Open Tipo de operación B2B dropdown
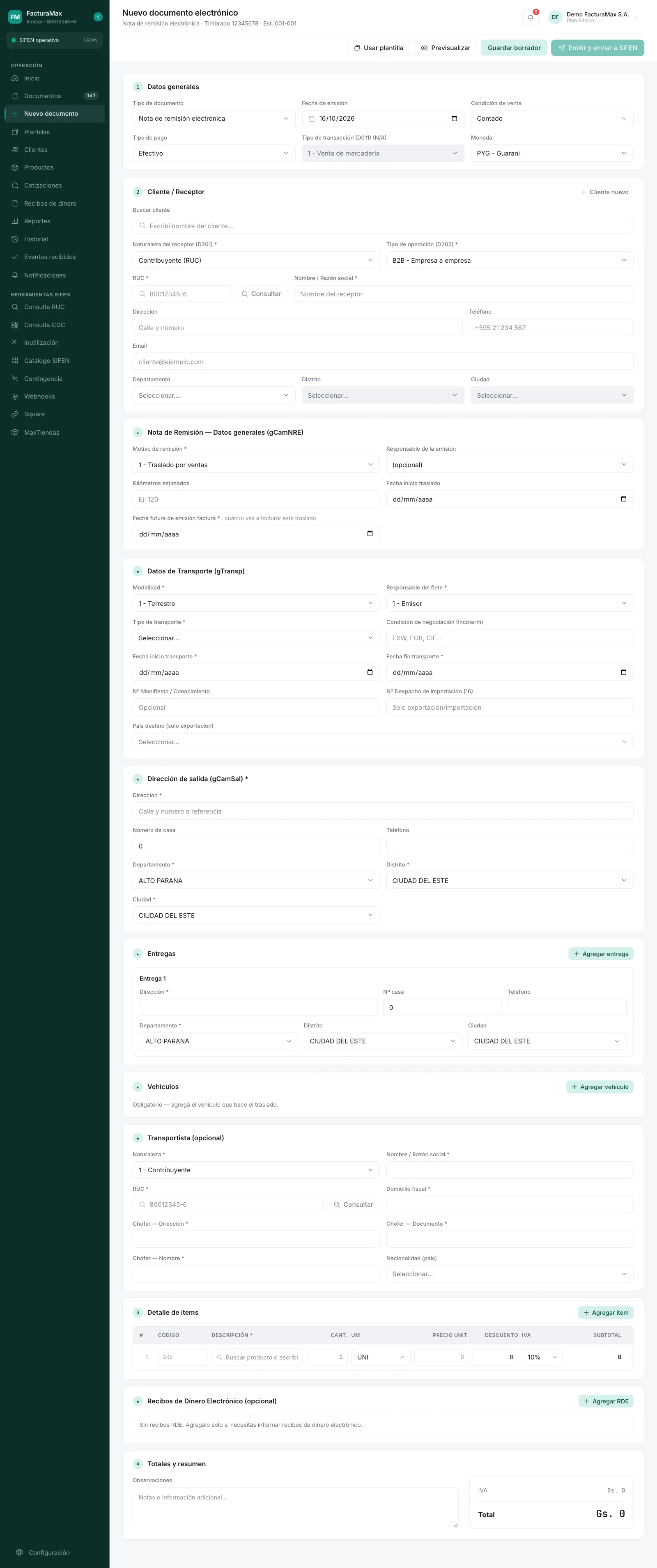Image resolution: width=657 pixels, height=1568 pixels. coord(510,261)
